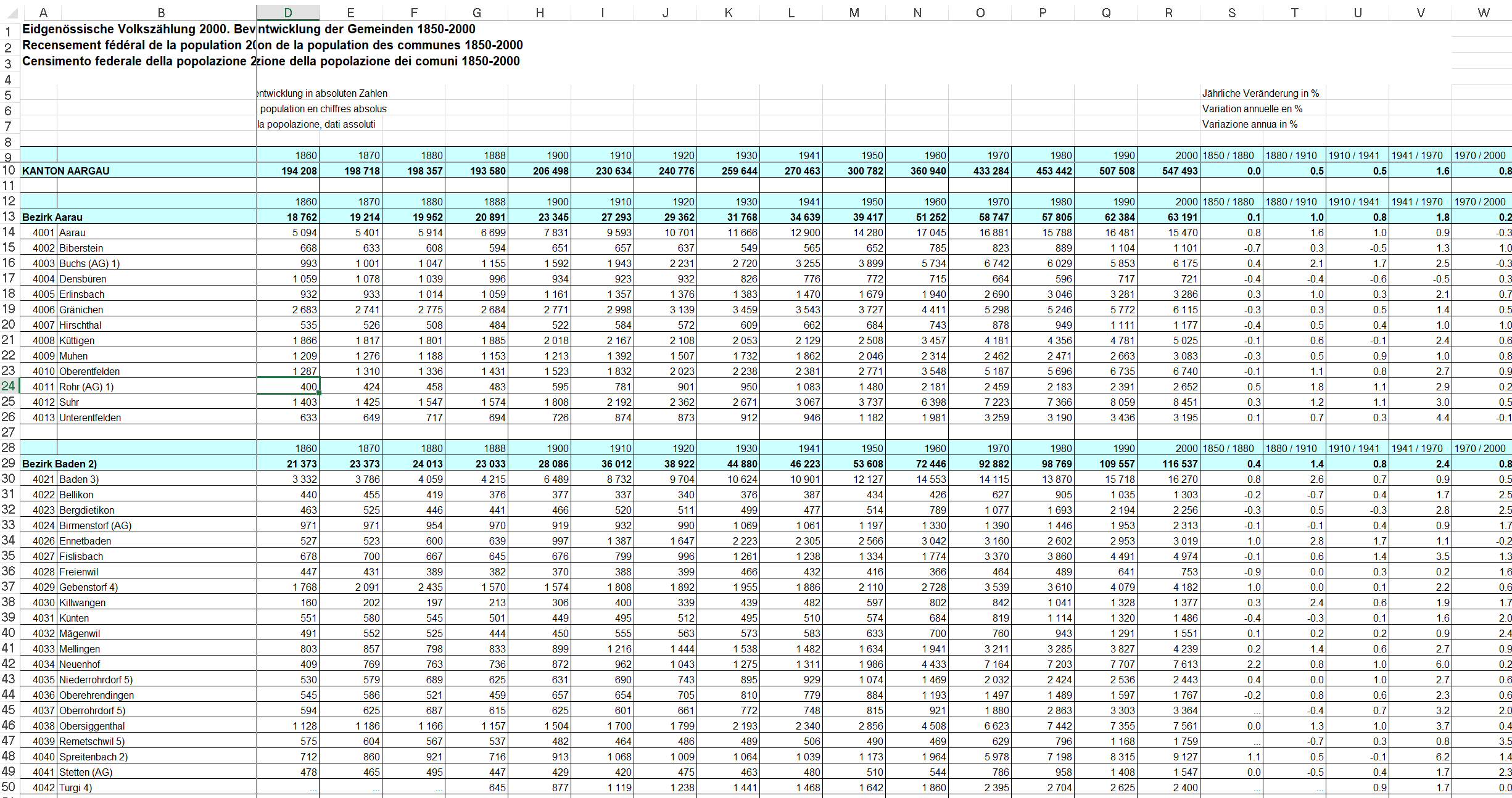The width and height of the screenshot is (1512, 798).
Task: Select Spreitenbach 1990 value 8 315
Action: click(1106, 757)
